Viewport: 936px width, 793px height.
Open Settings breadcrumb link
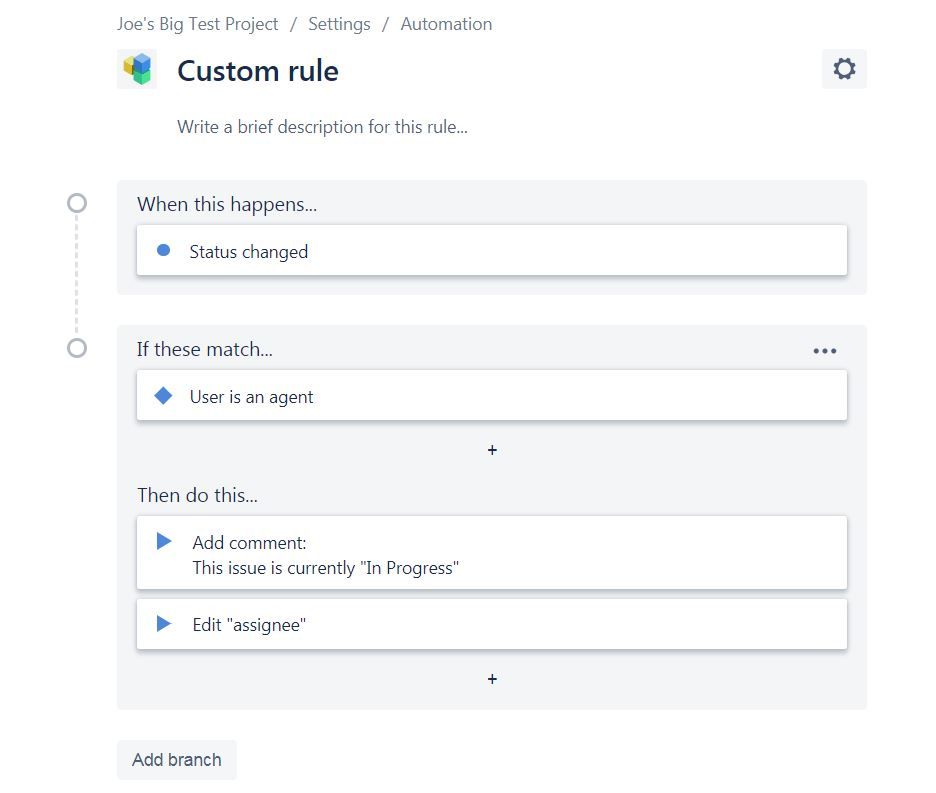point(339,24)
